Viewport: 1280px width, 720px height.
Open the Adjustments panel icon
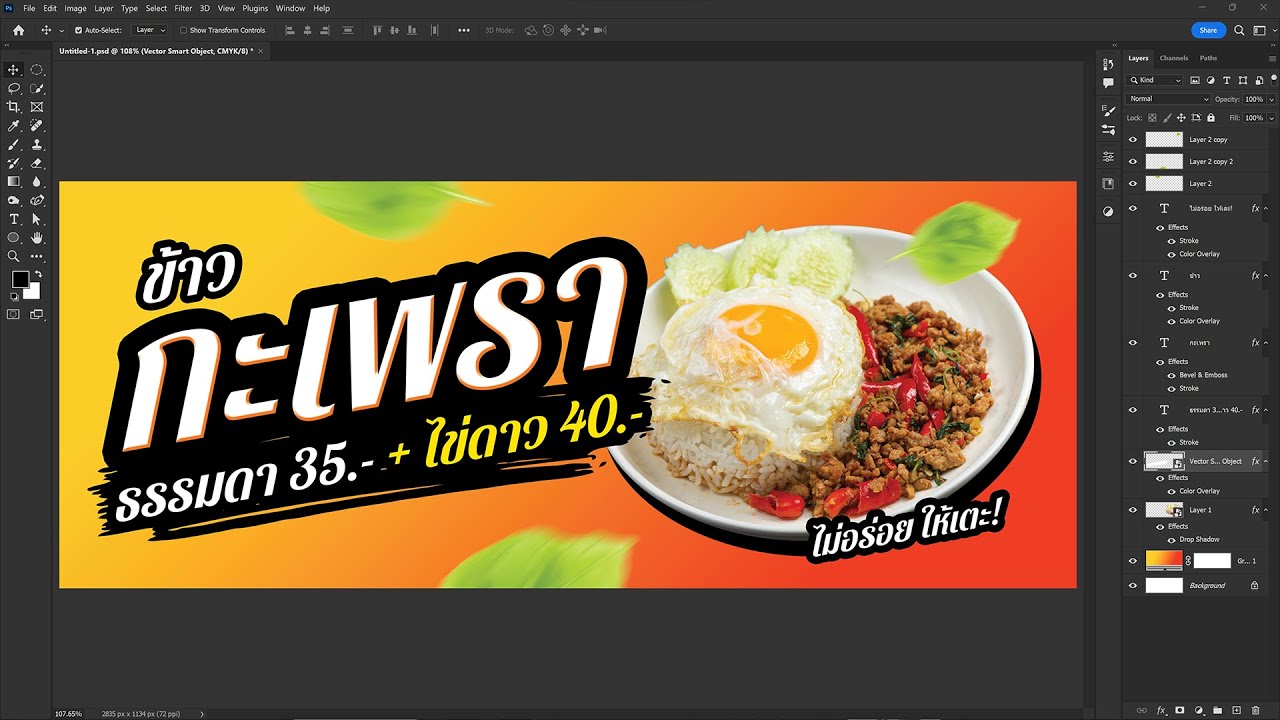(x=1108, y=211)
